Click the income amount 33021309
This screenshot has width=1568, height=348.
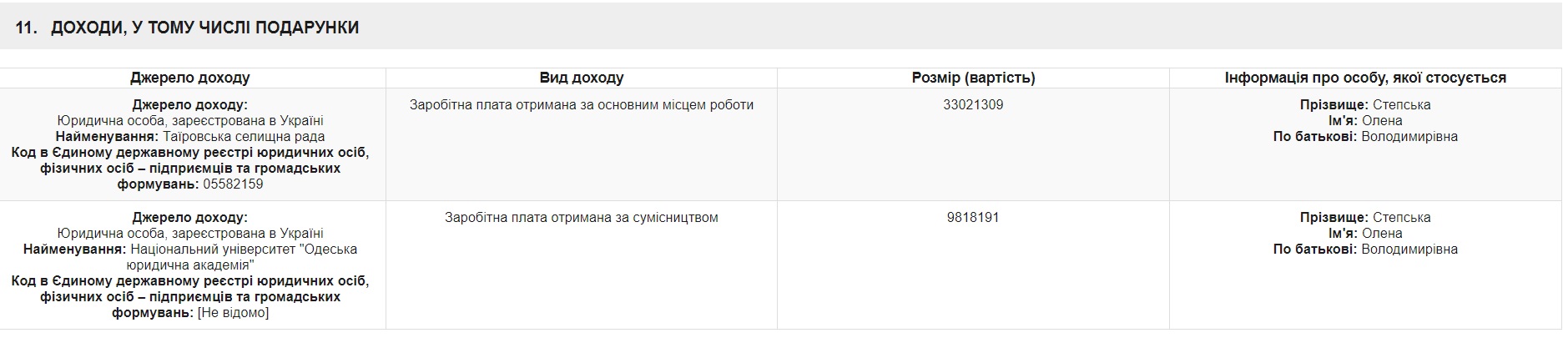click(973, 105)
